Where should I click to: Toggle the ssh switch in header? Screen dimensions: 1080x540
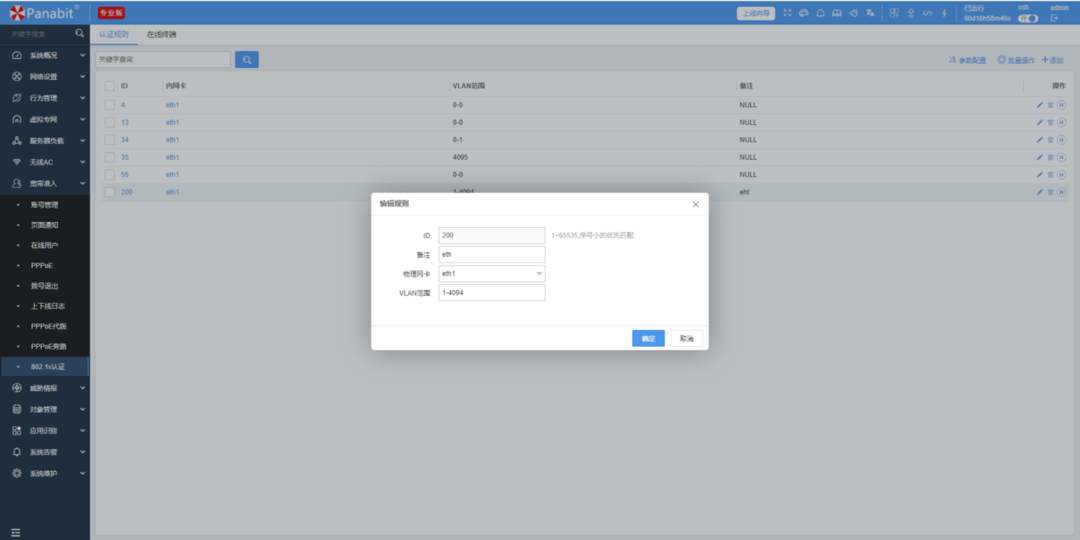coord(1028,19)
